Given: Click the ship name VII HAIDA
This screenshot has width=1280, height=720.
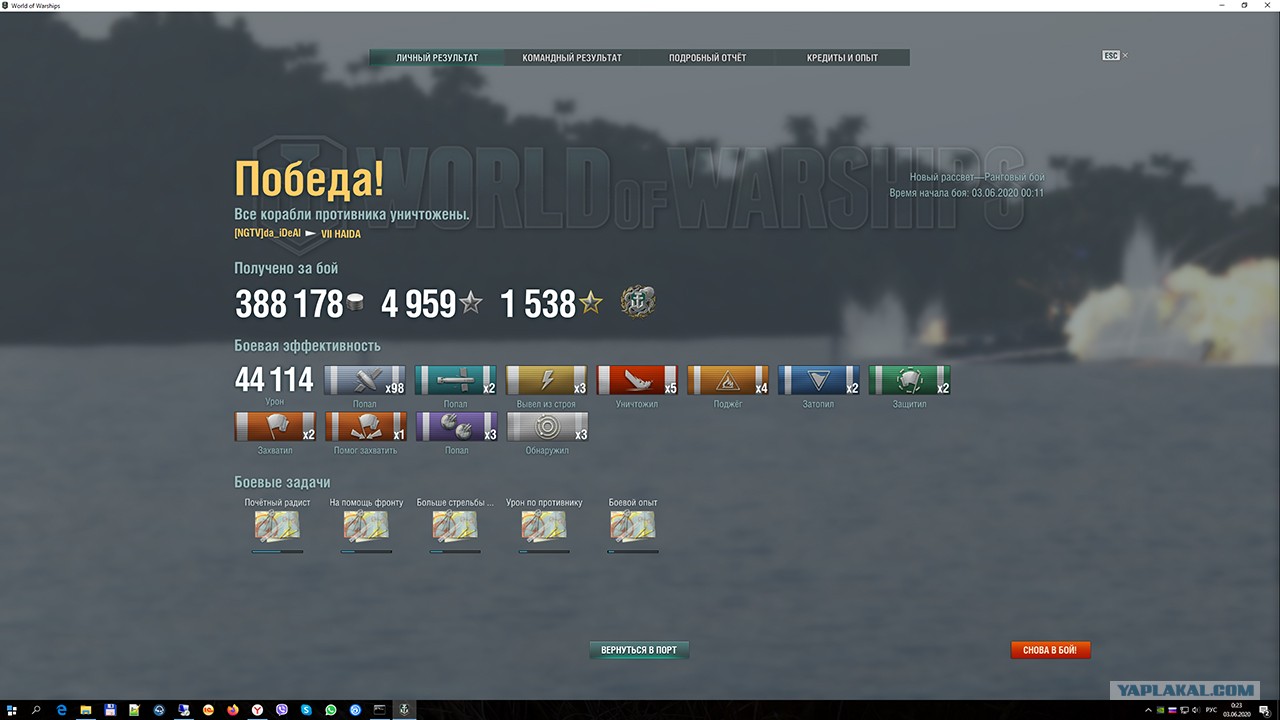Looking at the screenshot, I should point(341,234).
